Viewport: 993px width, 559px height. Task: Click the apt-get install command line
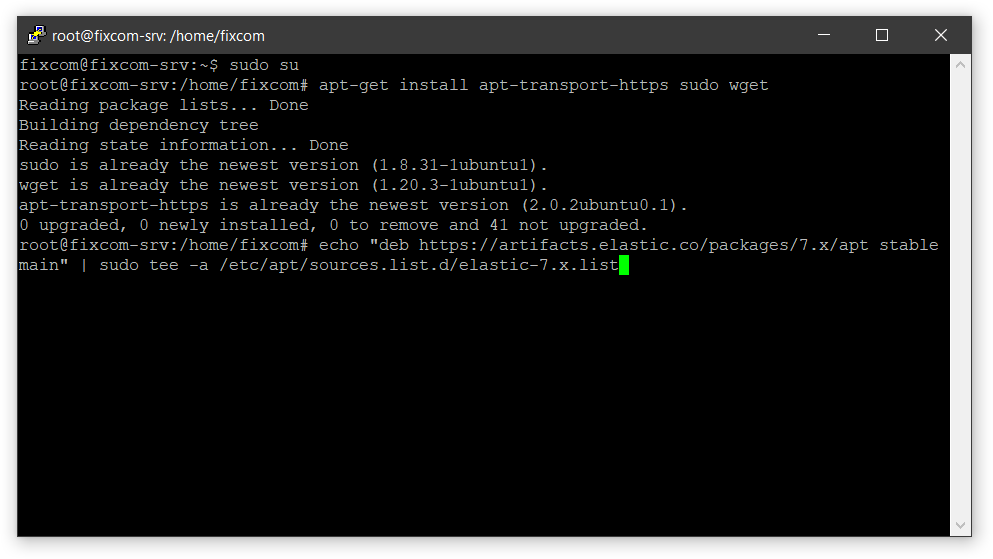click(x=543, y=85)
